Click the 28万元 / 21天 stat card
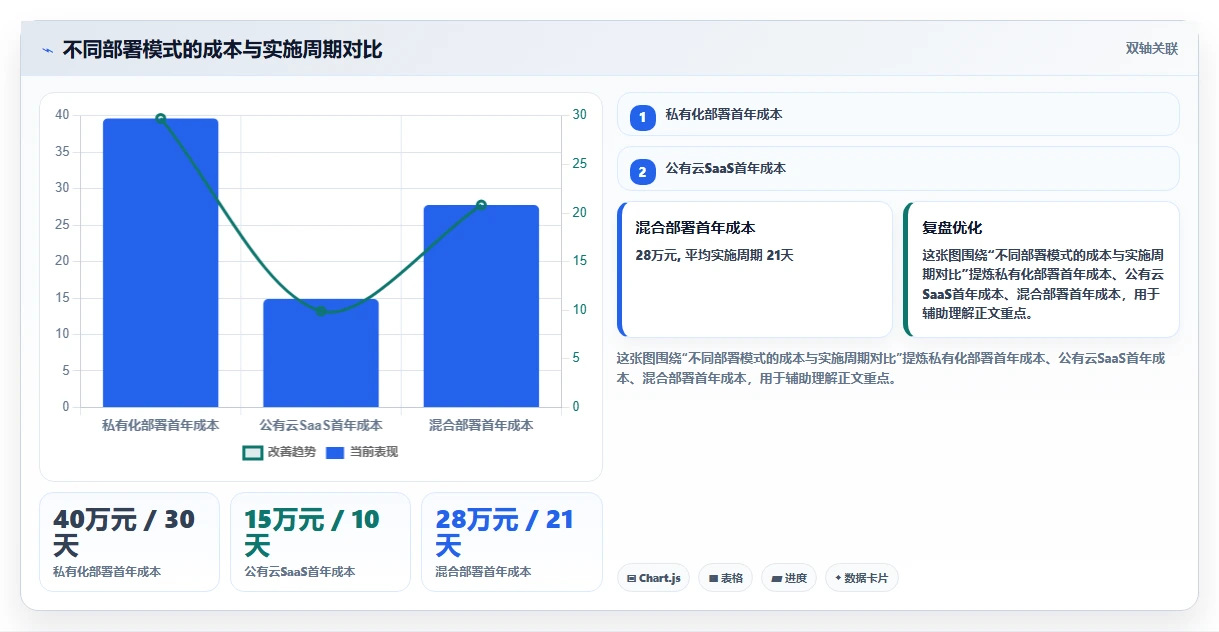Image resolution: width=1219 pixels, height=632 pixels. [x=511, y=542]
